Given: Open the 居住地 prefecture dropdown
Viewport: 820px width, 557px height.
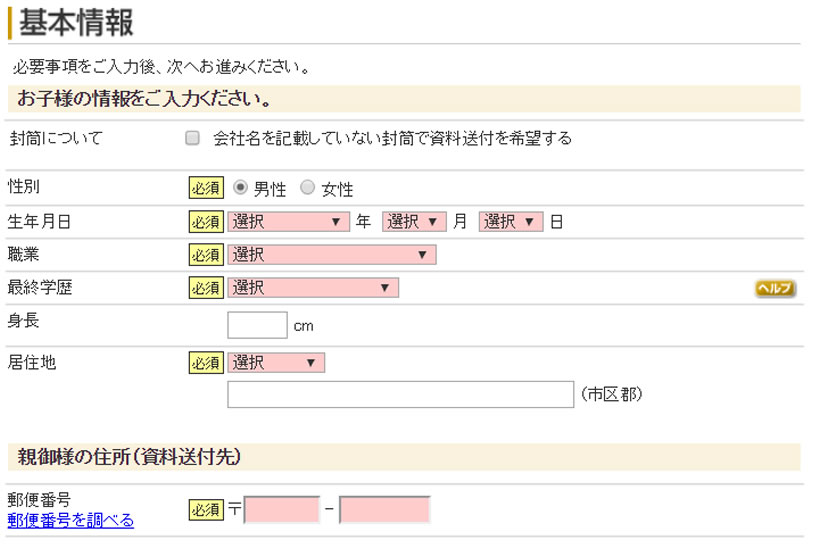Looking at the screenshot, I should click(275, 363).
